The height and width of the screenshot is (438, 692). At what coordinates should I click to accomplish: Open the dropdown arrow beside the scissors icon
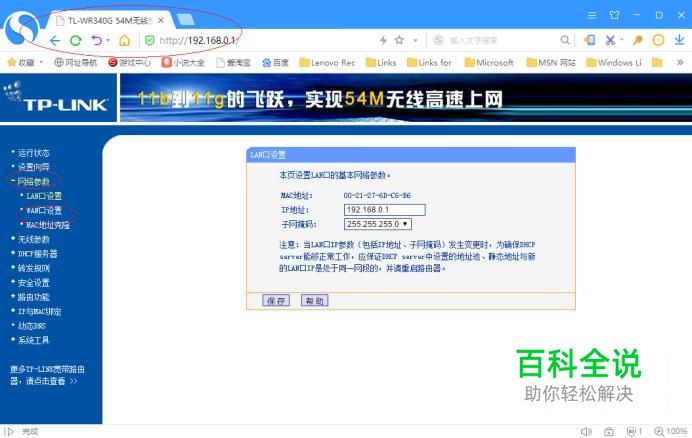[621, 40]
